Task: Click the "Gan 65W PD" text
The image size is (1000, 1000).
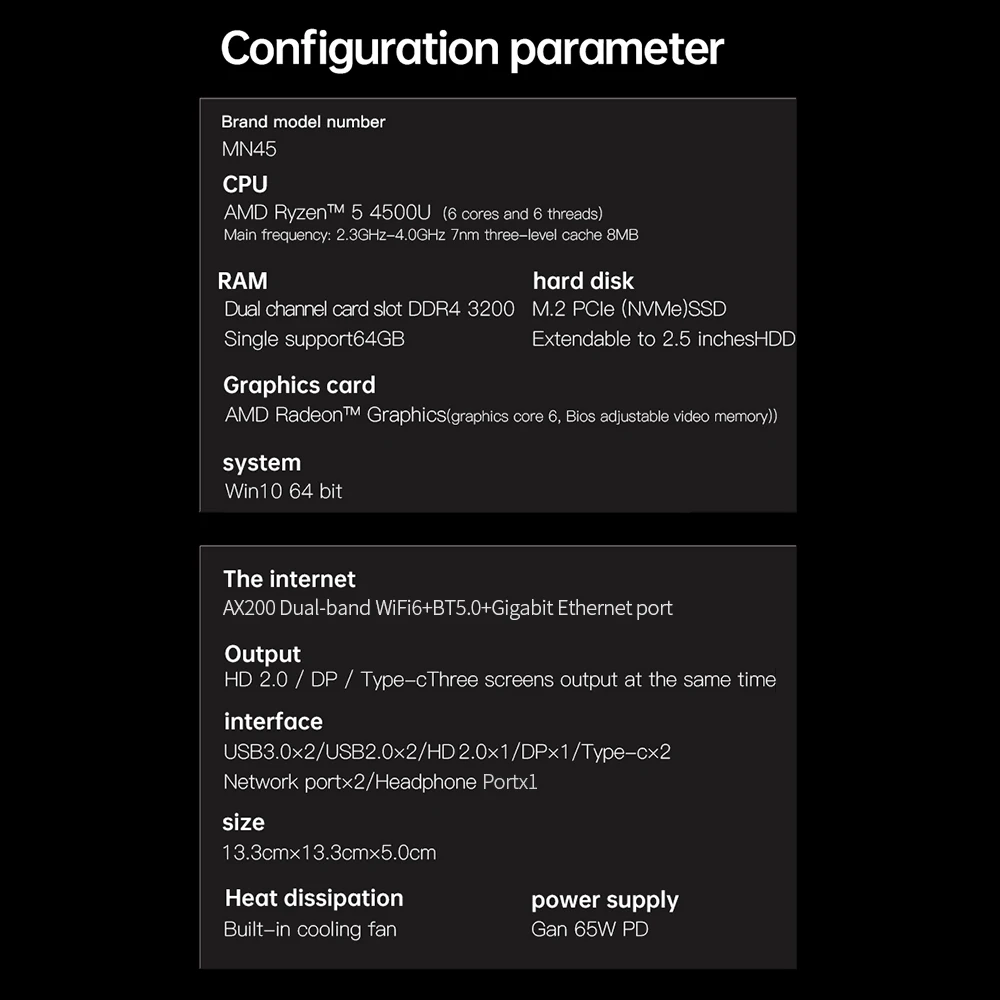Action: tap(590, 929)
